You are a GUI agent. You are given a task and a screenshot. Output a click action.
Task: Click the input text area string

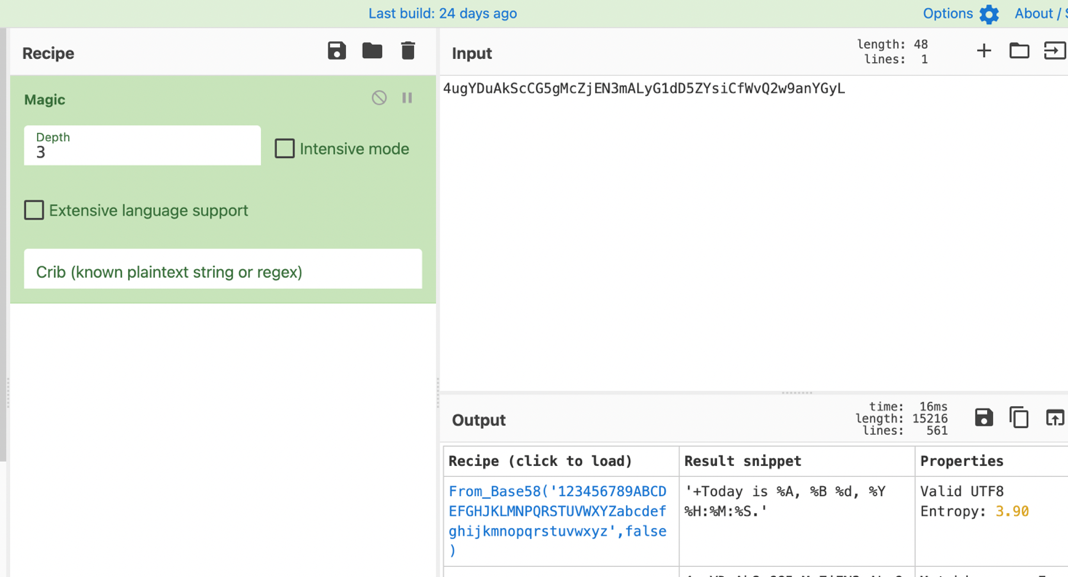click(x=644, y=89)
